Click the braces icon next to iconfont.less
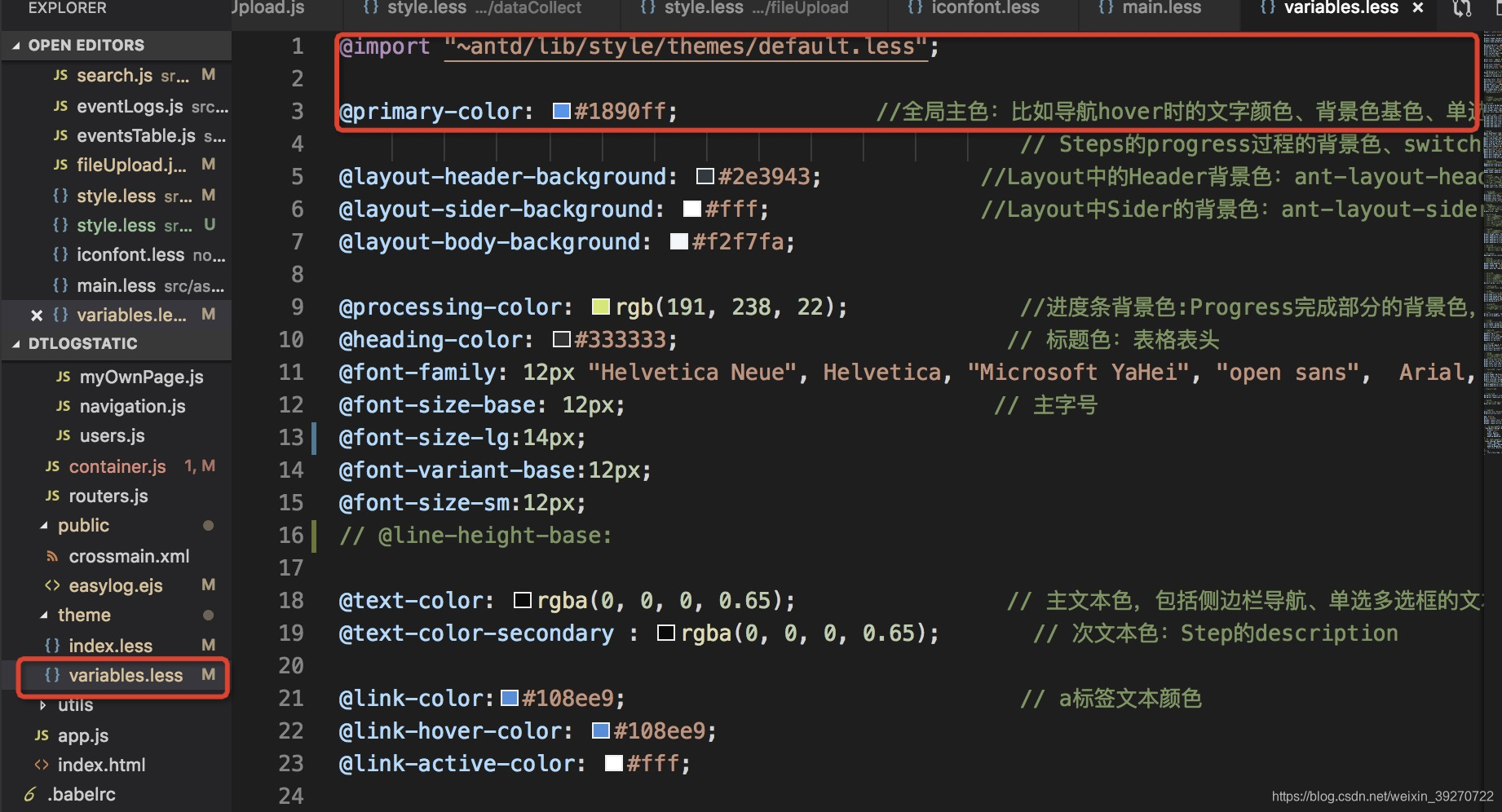Image resolution: width=1502 pixels, height=812 pixels. [60, 255]
